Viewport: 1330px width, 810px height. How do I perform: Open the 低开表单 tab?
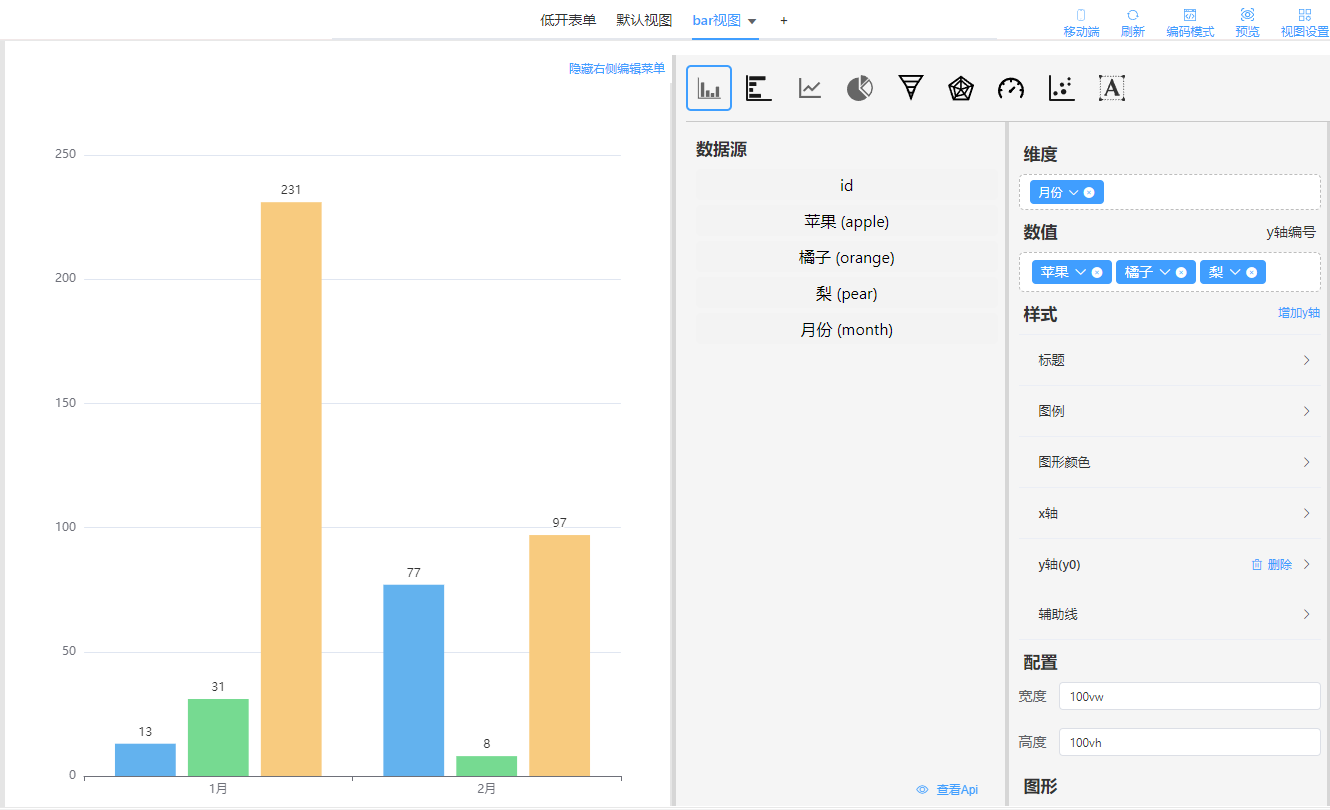click(568, 20)
